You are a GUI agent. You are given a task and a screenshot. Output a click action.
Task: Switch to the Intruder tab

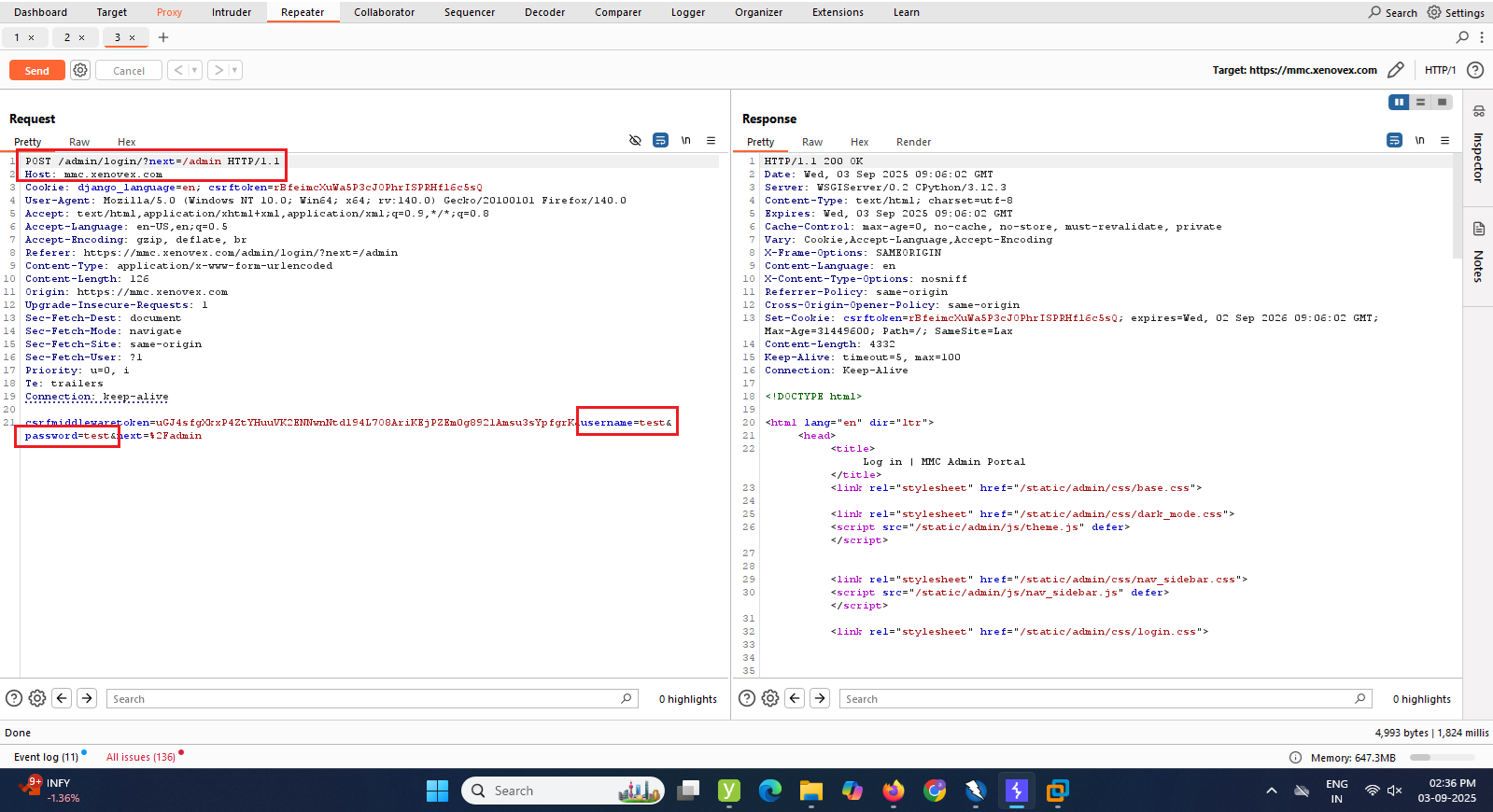coord(231,12)
